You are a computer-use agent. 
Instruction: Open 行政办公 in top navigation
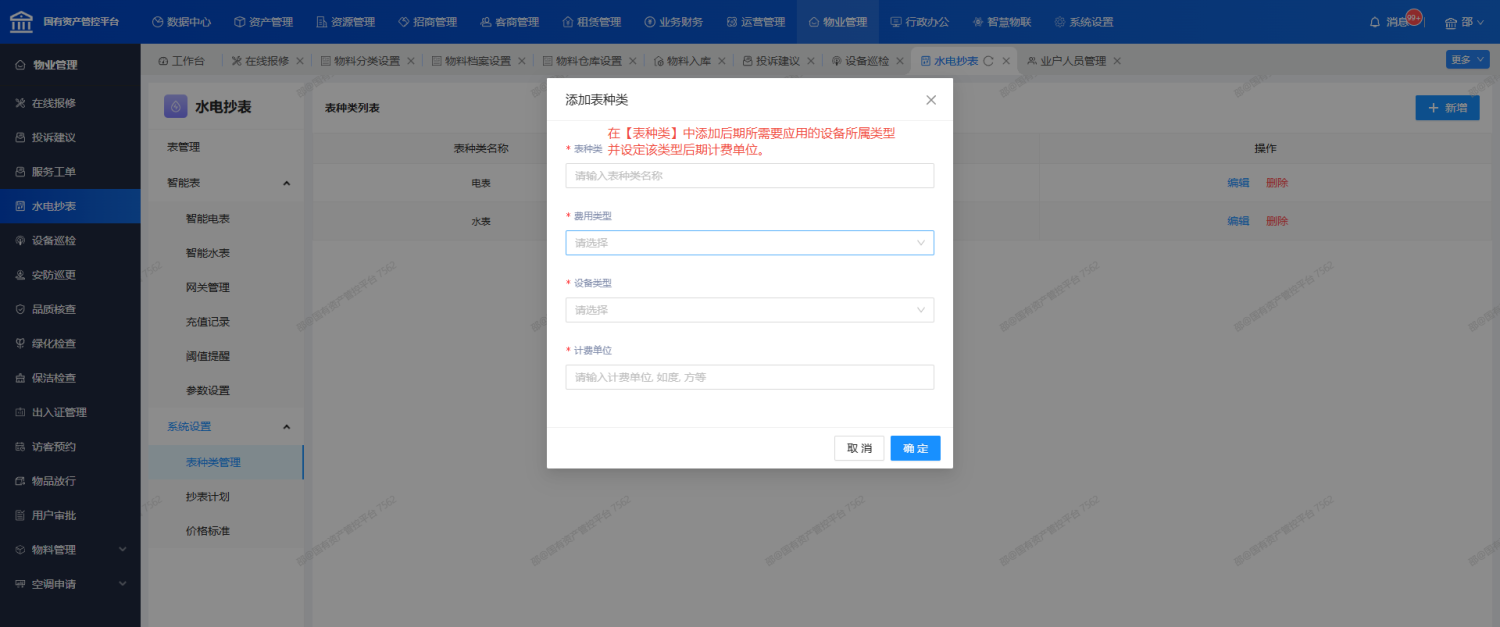(919, 22)
